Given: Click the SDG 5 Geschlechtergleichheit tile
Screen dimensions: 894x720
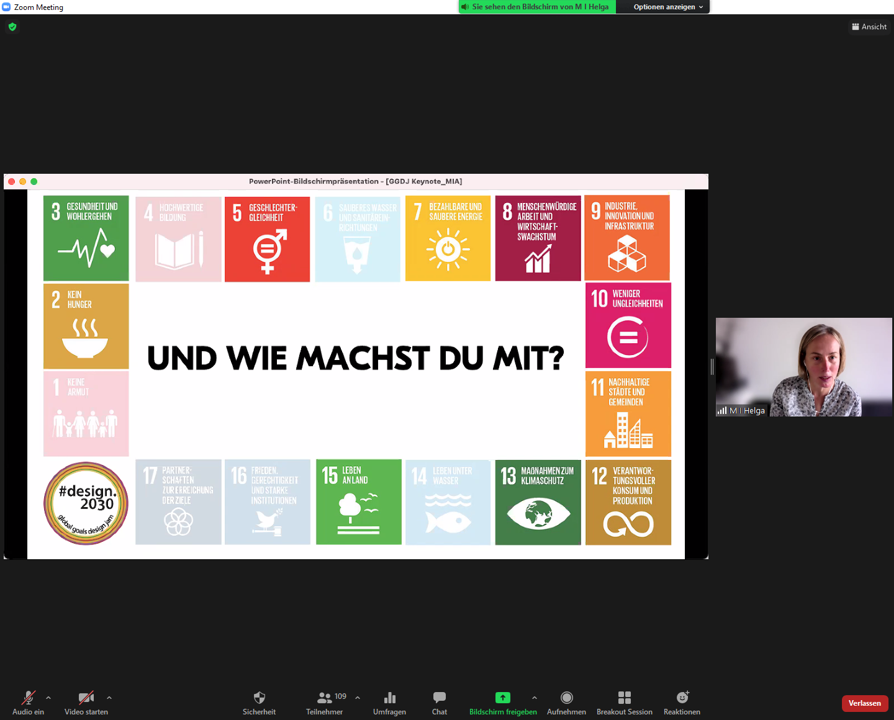Looking at the screenshot, I should pyautogui.click(x=267, y=239).
